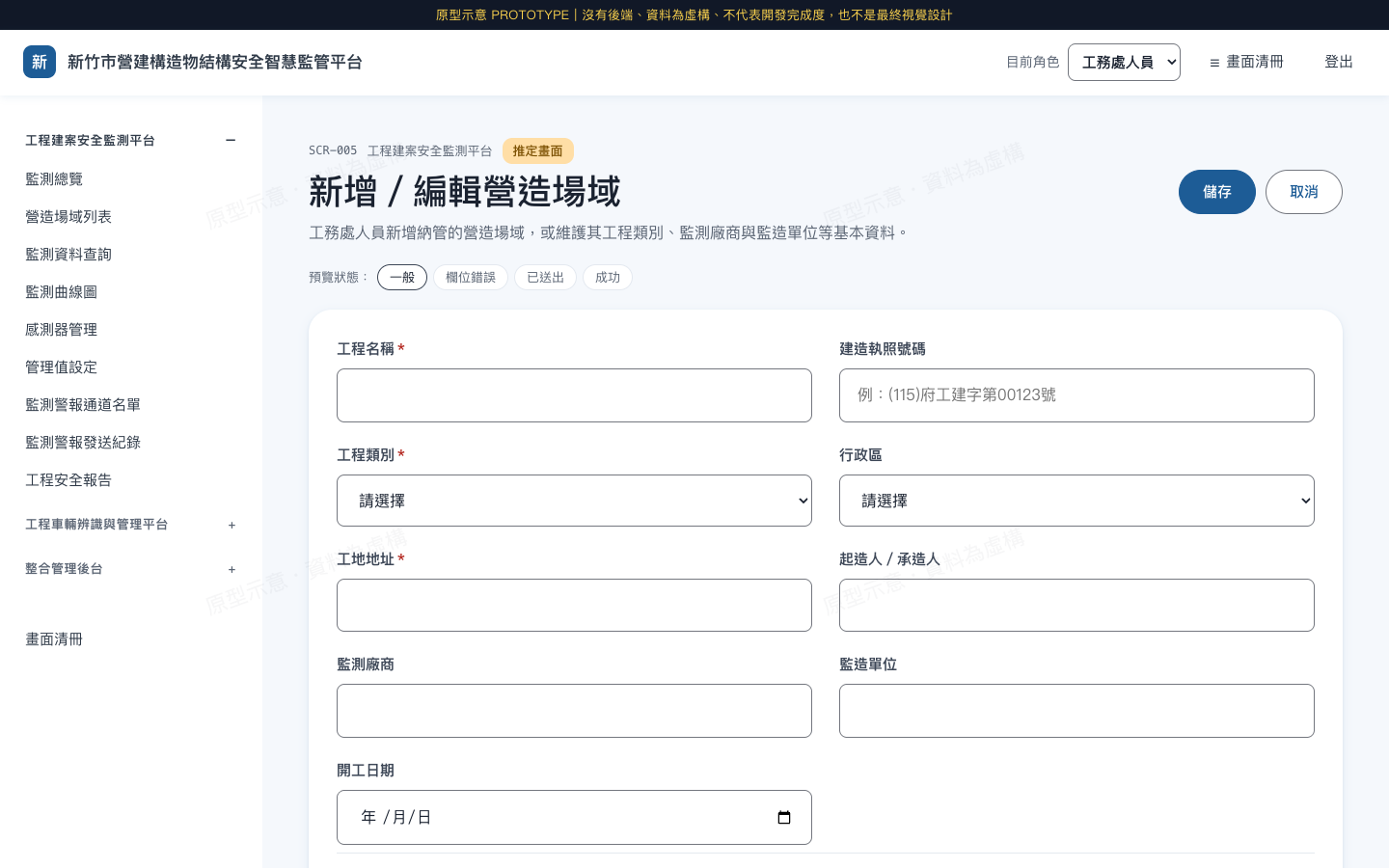Open the 行政區 dropdown
Viewport: 1389px width, 868px height.
point(1076,501)
